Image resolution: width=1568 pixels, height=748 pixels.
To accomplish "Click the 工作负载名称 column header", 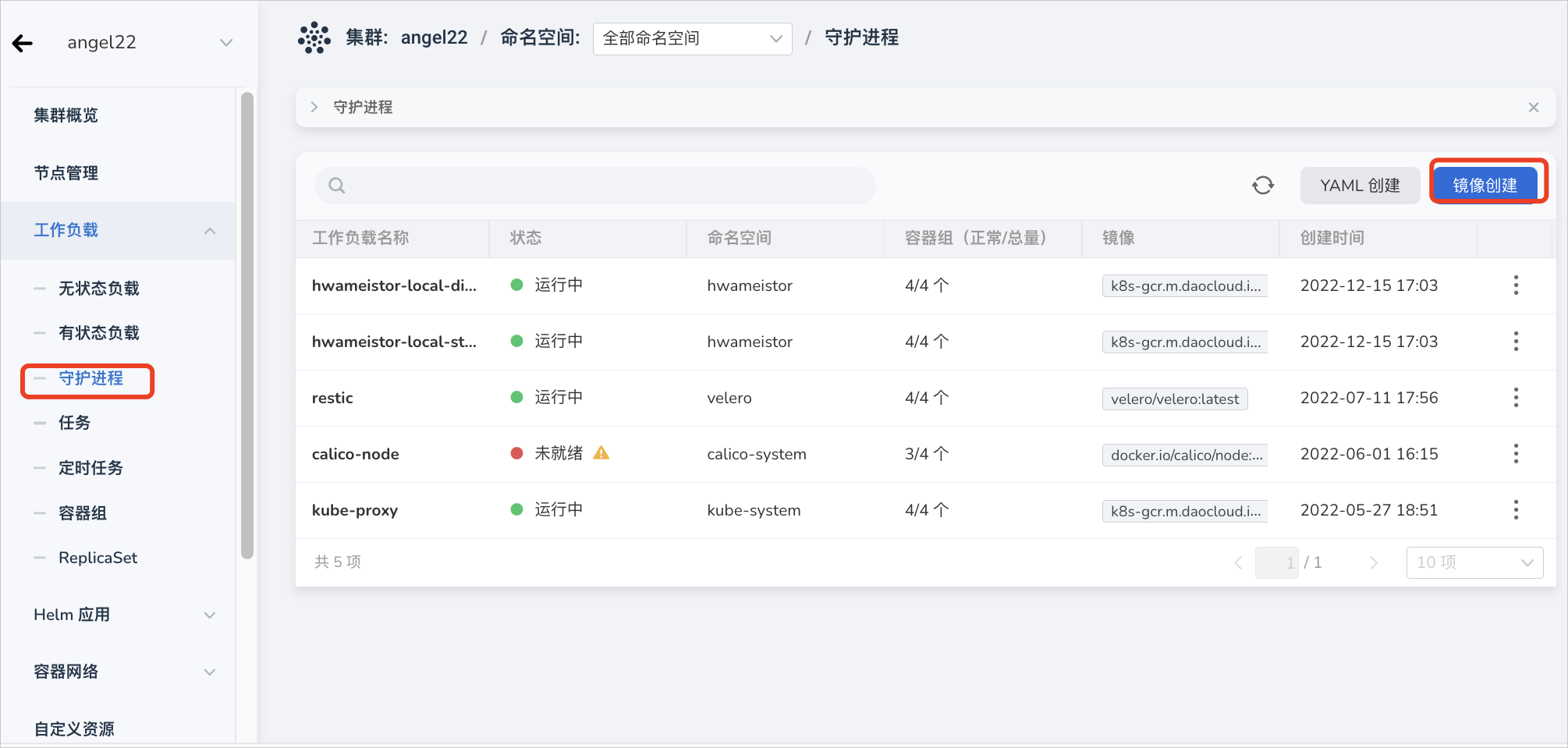I will point(360,238).
